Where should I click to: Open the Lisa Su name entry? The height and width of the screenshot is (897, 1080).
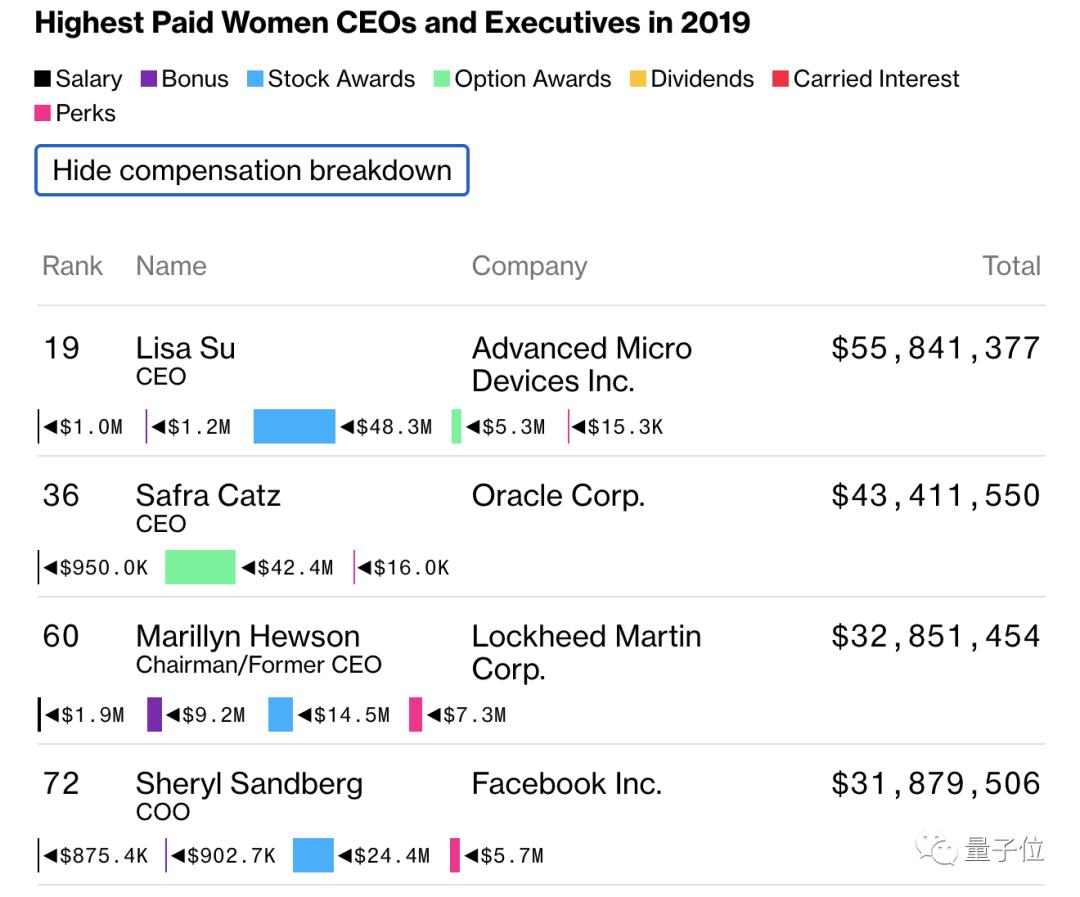coord(185,349)
